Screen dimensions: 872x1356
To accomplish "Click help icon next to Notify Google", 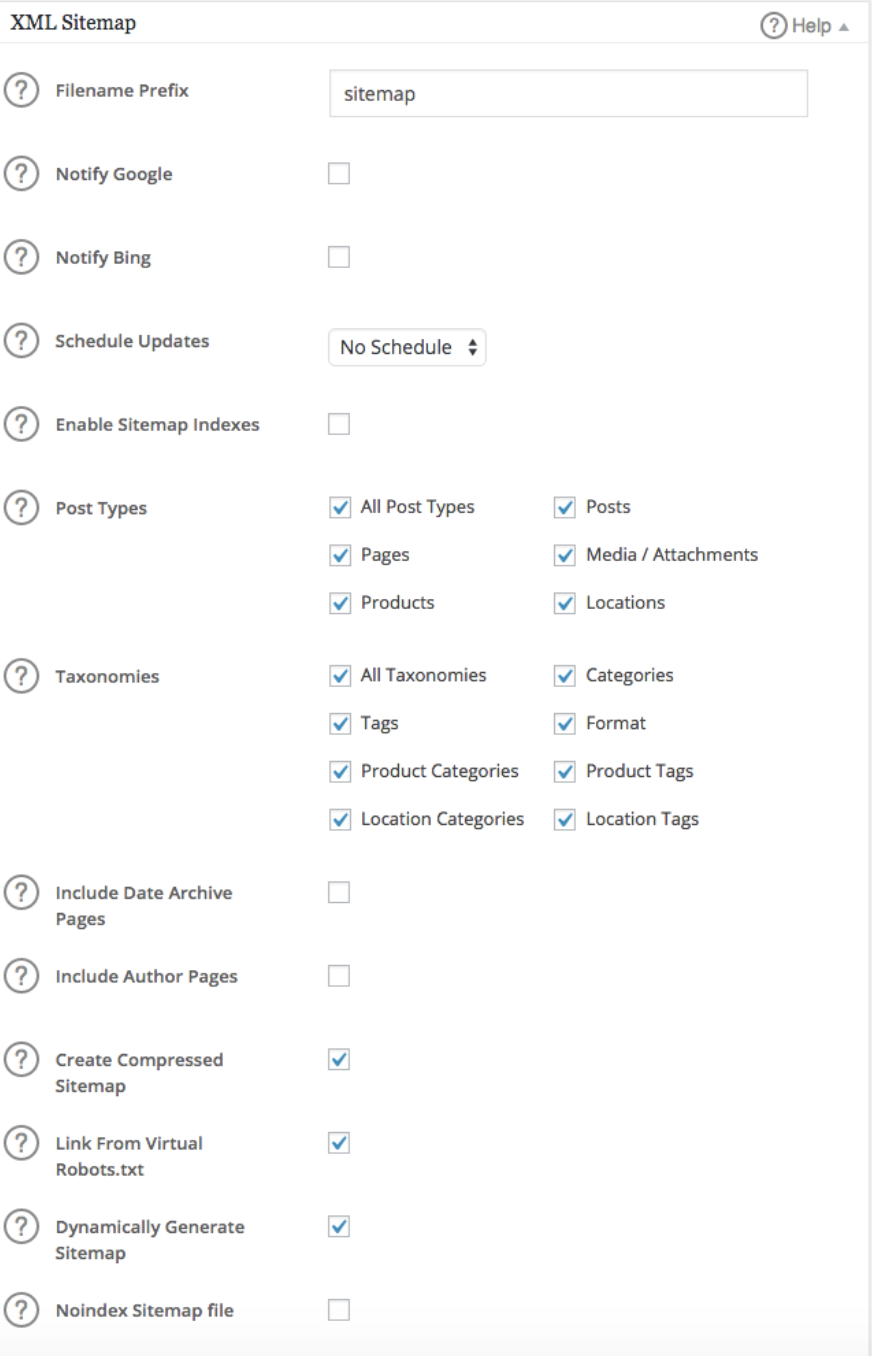I will (18, 174).
